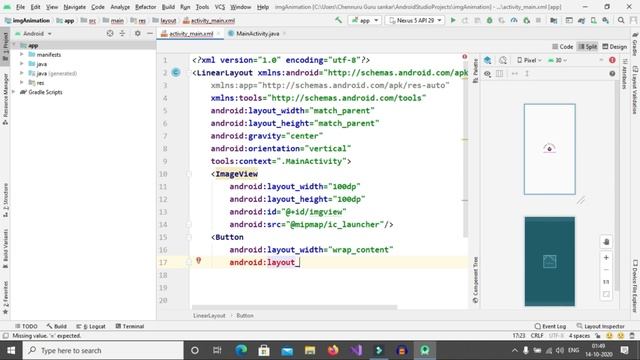Collapse all nodes in the project panel
640x360 pixels.
click(x=122, y=33)
